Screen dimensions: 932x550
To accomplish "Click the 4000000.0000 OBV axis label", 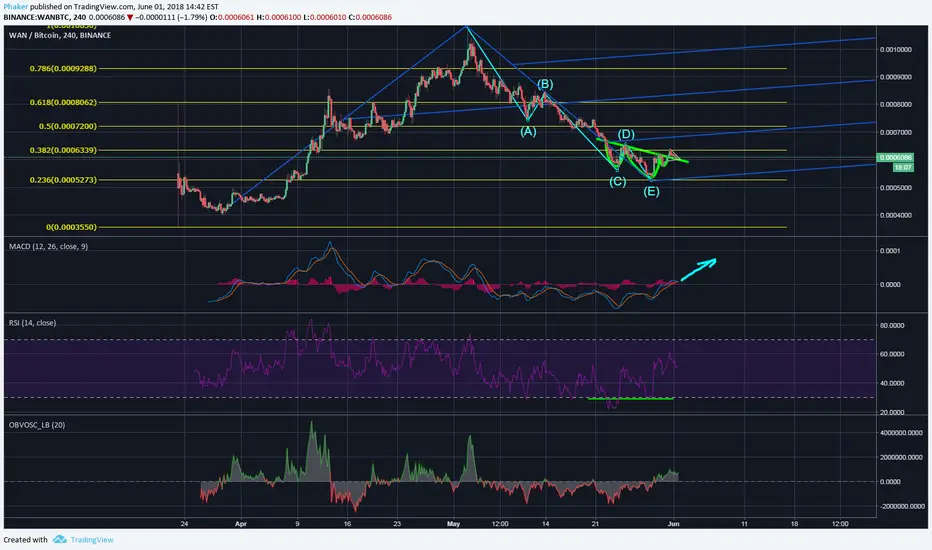I will [x=901, y=433].
